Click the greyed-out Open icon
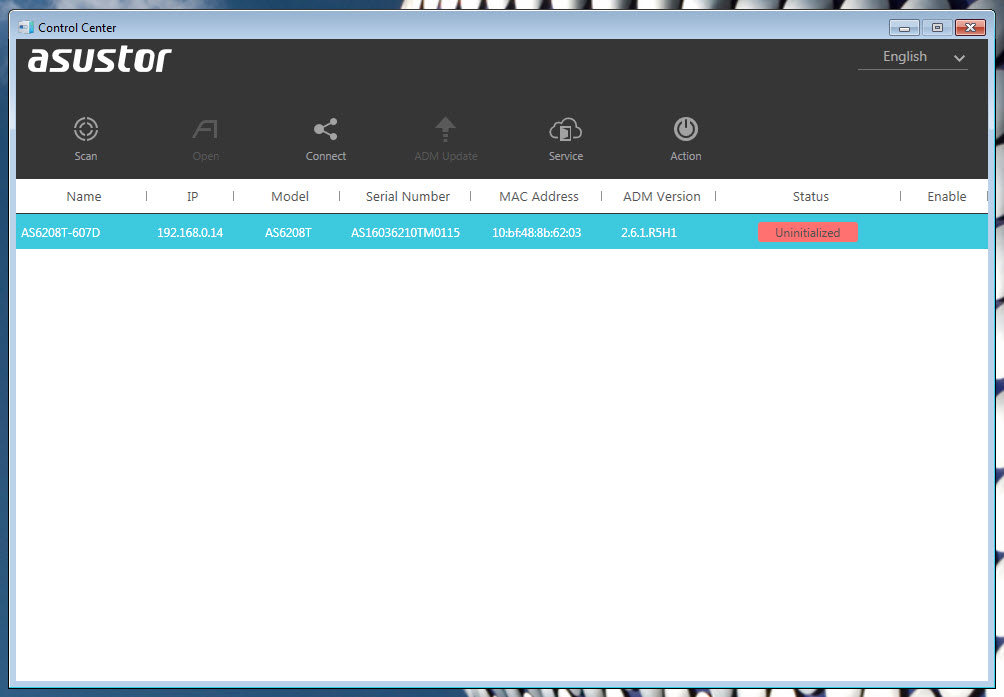 pyautogui.click(x=206, y=129)
